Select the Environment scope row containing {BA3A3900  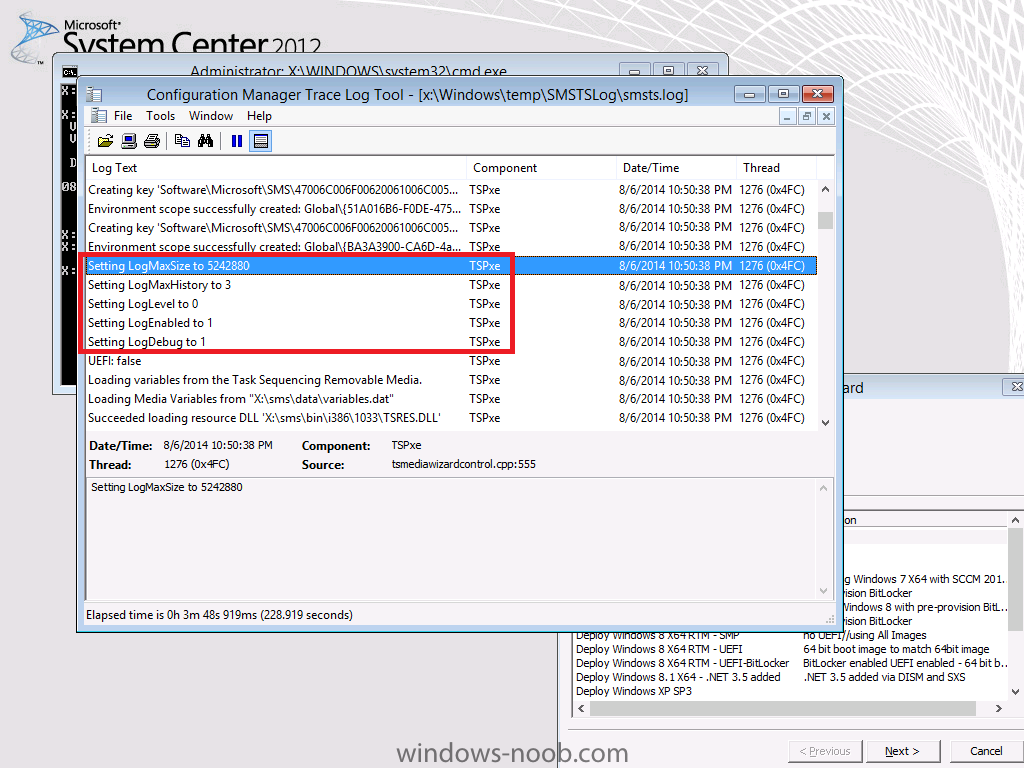point(451,247)
